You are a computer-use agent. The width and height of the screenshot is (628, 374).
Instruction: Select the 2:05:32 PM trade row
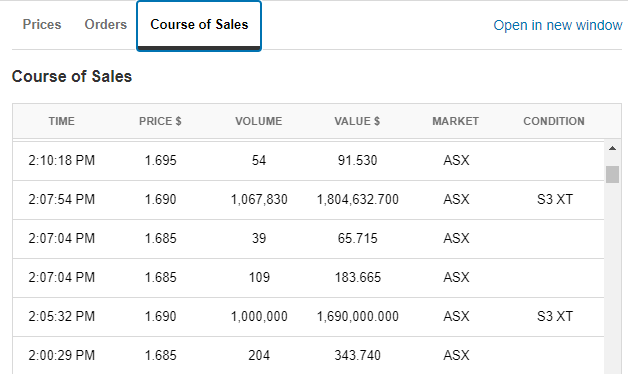[308, 317]
